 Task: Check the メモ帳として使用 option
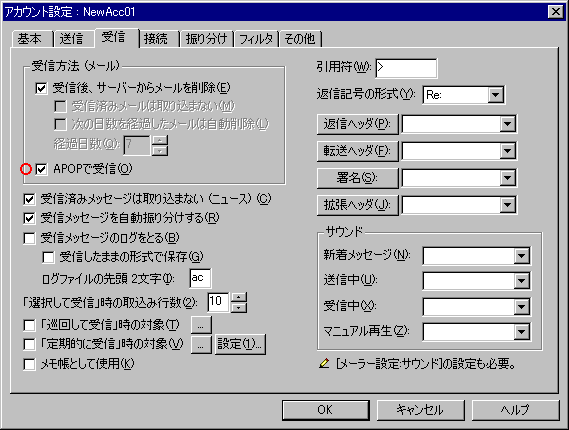click(29, 364)
